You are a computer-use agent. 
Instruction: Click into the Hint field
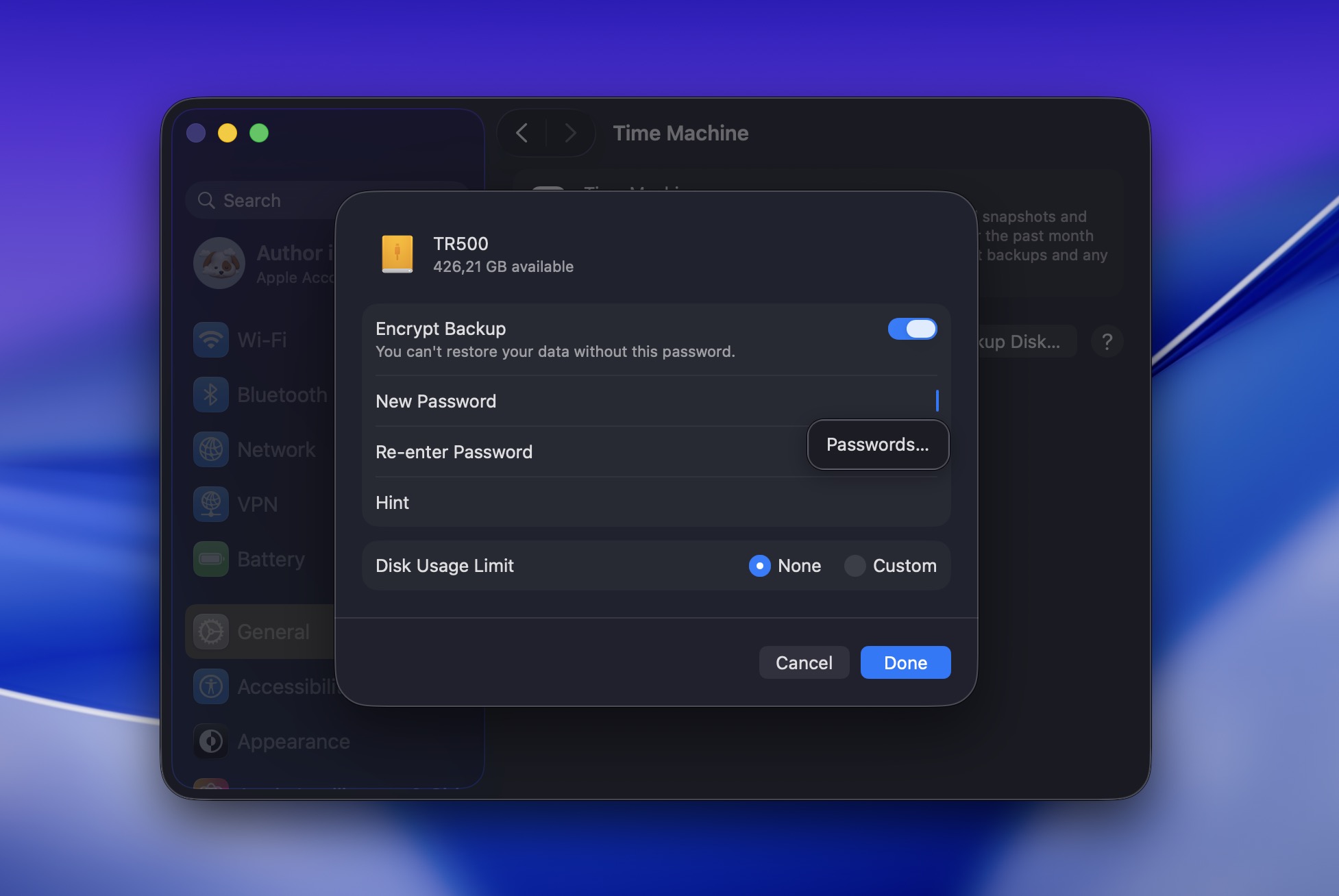click(x=656, y=503)
